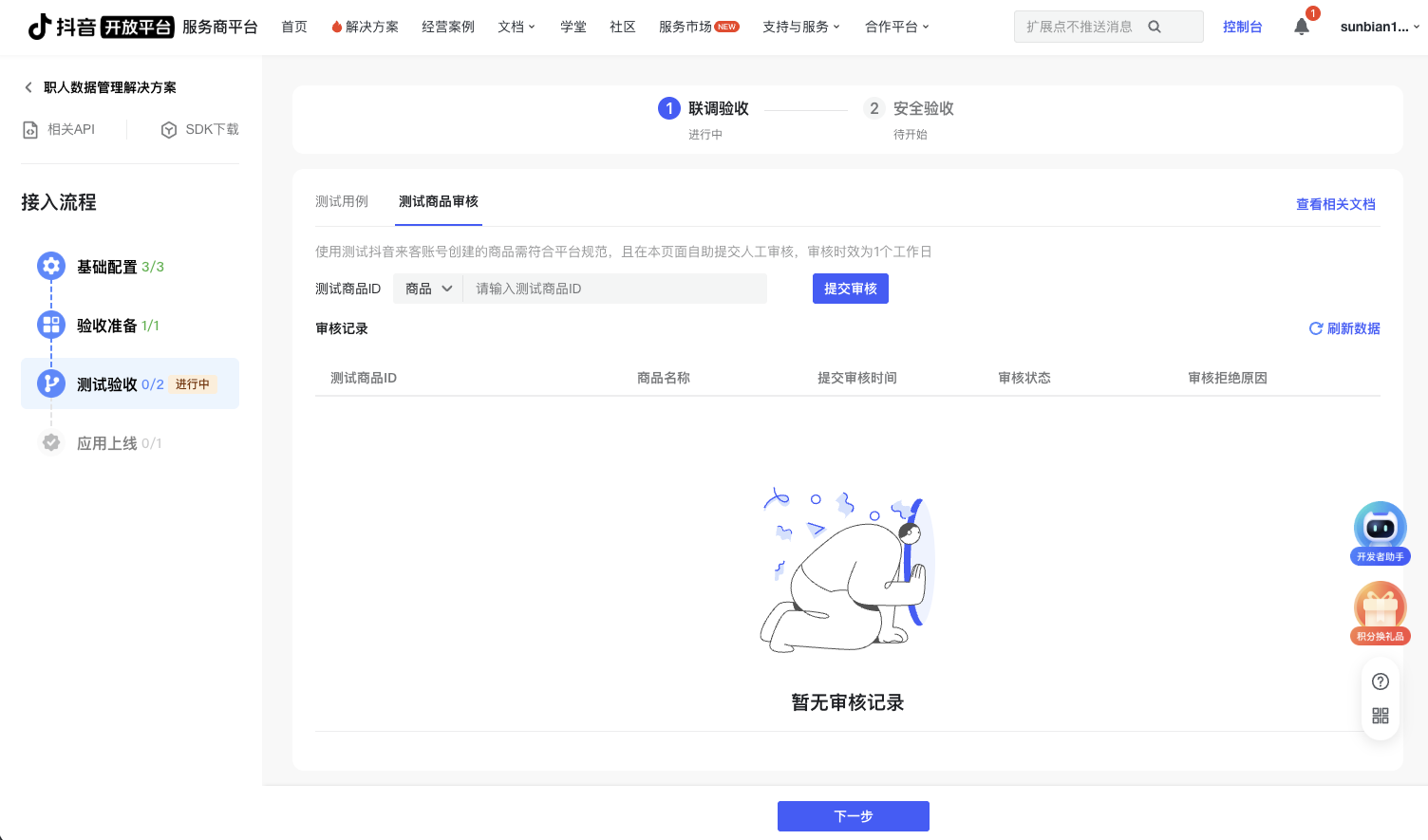Click the 下一步 button
This screenshot has width=1428, height=840.
point(853,816)
